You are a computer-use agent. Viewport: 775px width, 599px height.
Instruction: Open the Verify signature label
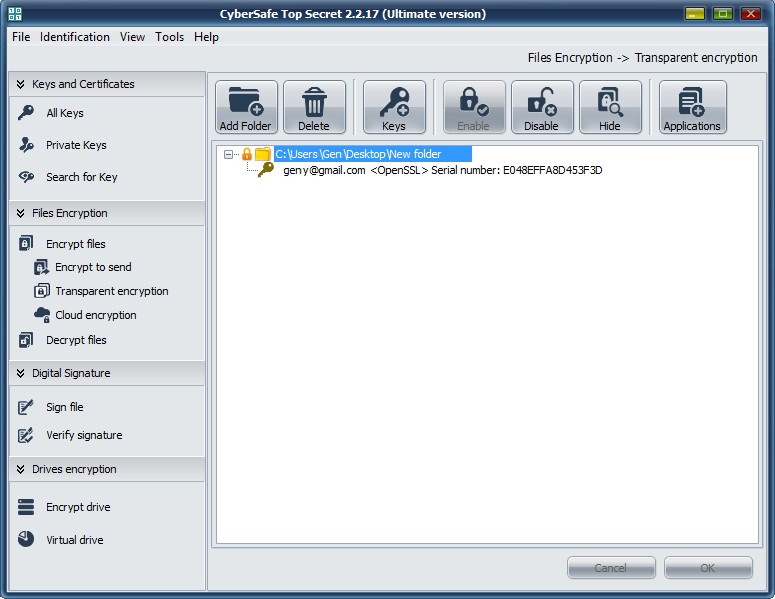pos(84,435)
